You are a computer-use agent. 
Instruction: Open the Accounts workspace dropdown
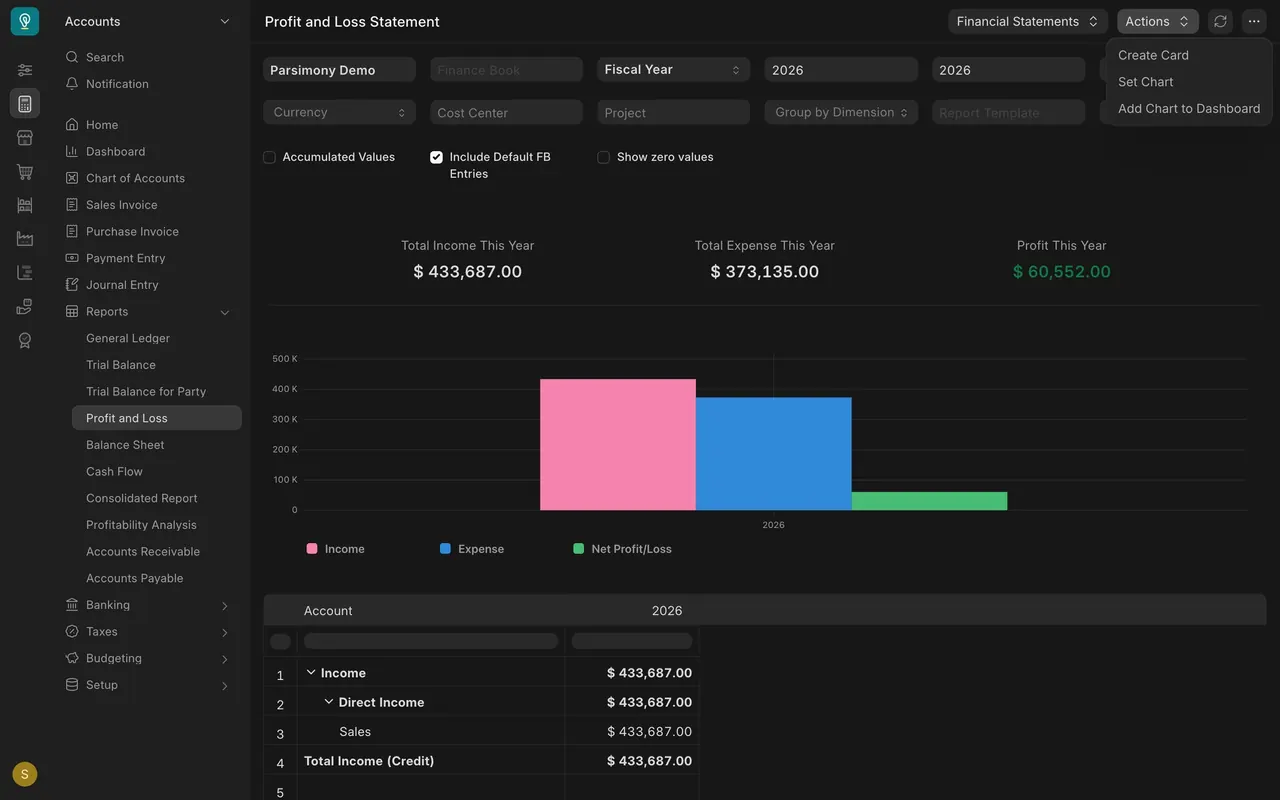(147, 21)
